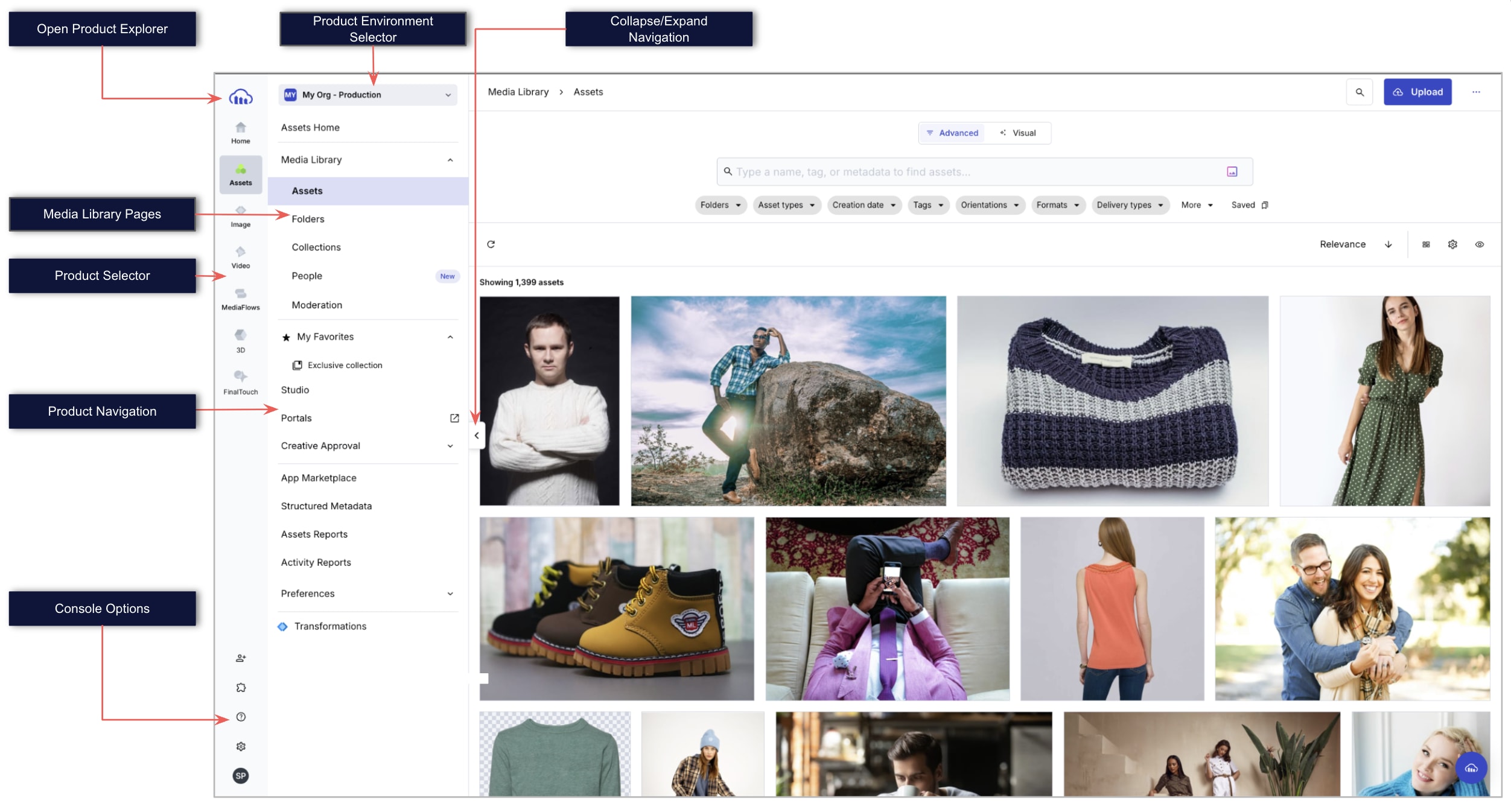Click the Upload button

click(x=1417, y=92)
